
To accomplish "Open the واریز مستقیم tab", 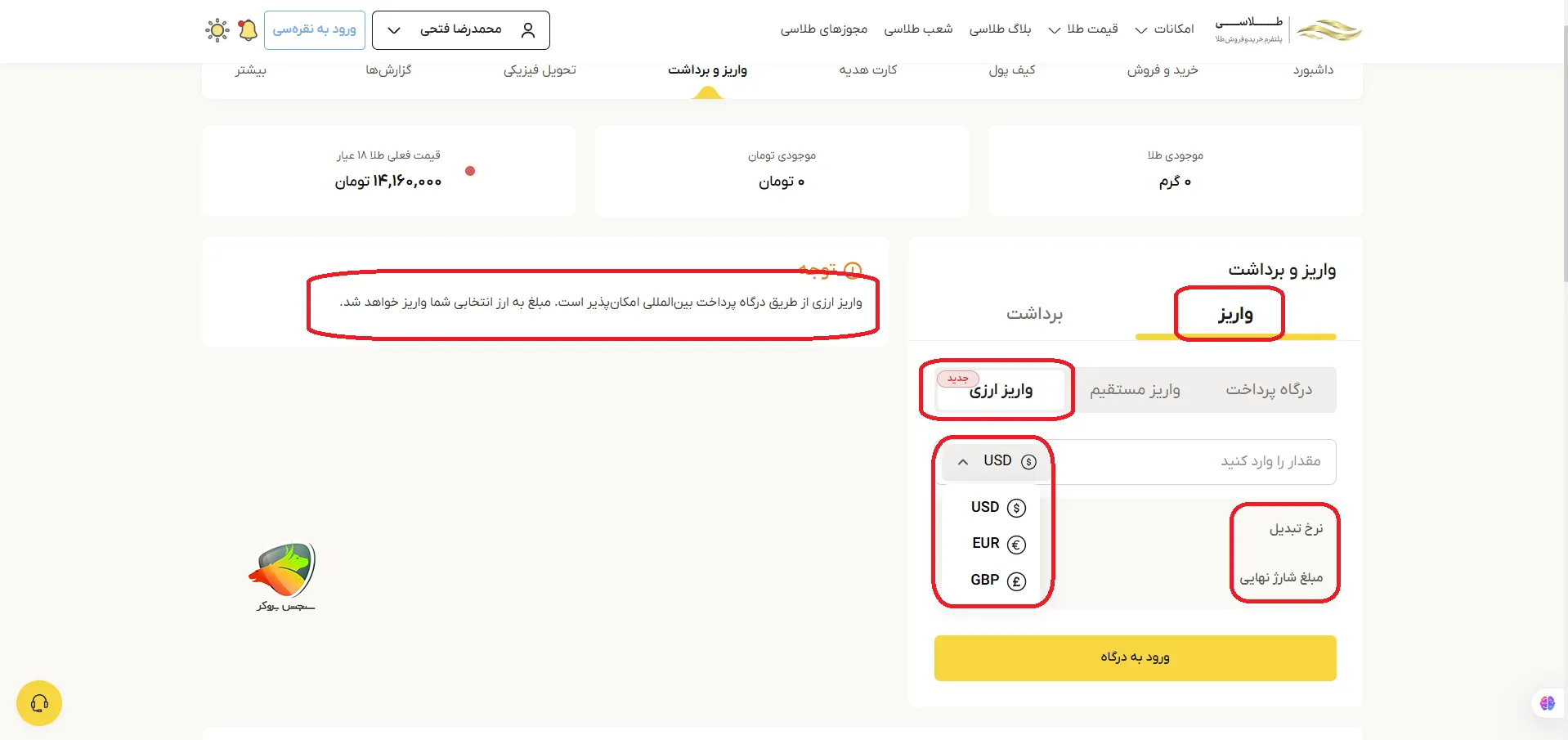I will (1136, 390).
